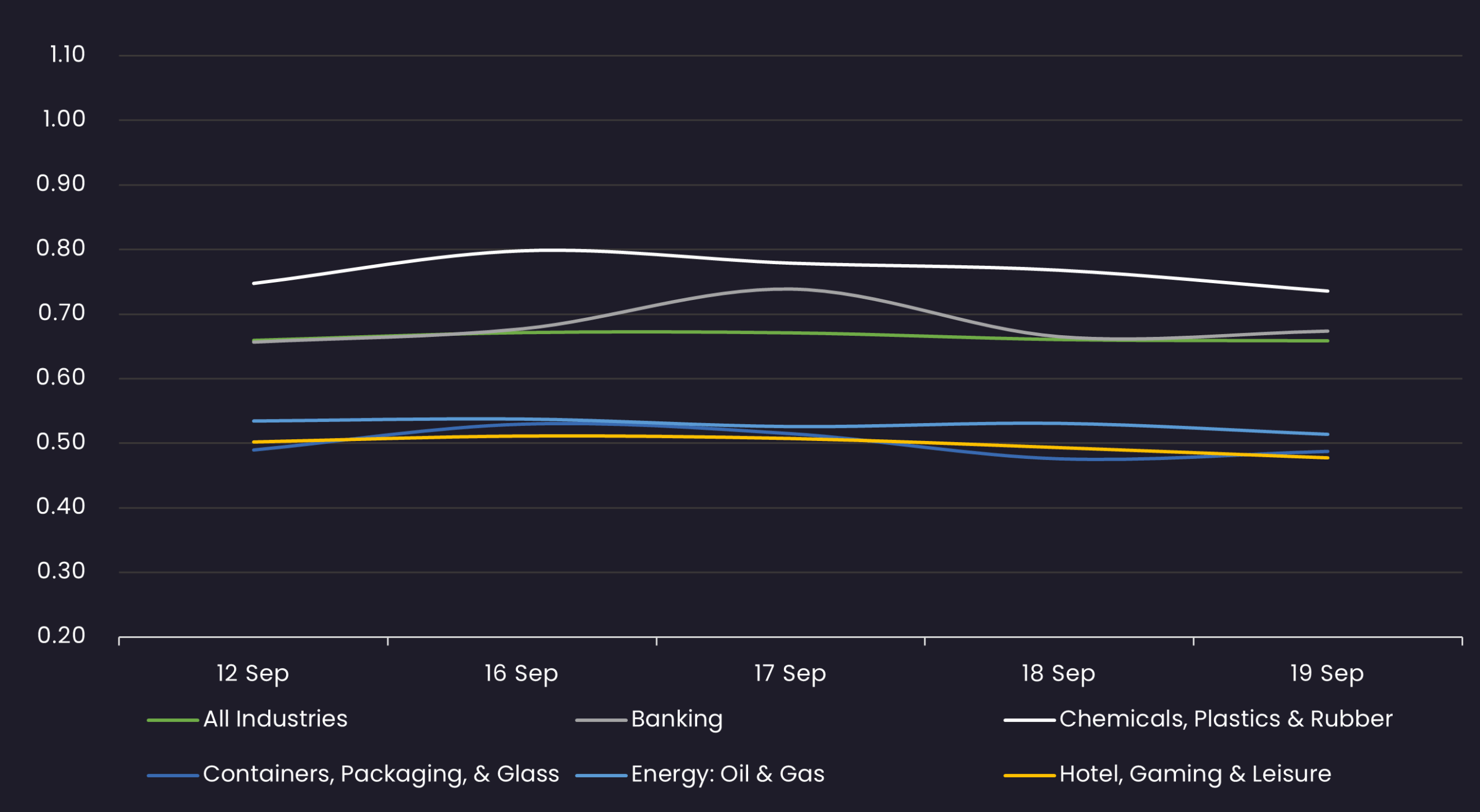Viewport: 1480px width, 812px height.
Task: Click the 18 Sep x-axis label
Action: [1058, 673]
